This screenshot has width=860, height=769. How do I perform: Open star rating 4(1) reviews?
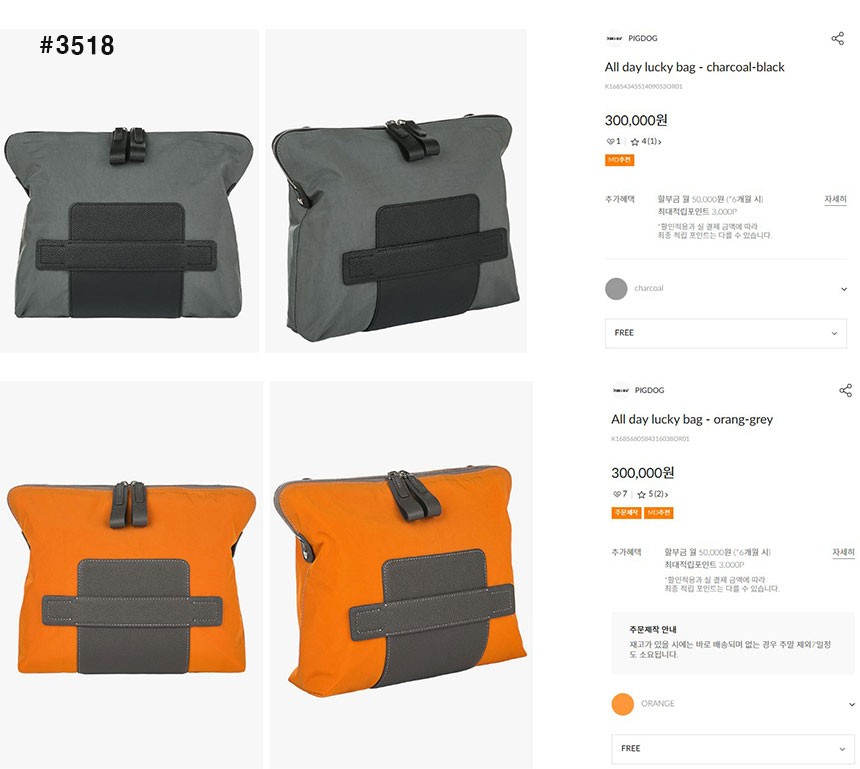click(x=646, y=142)
